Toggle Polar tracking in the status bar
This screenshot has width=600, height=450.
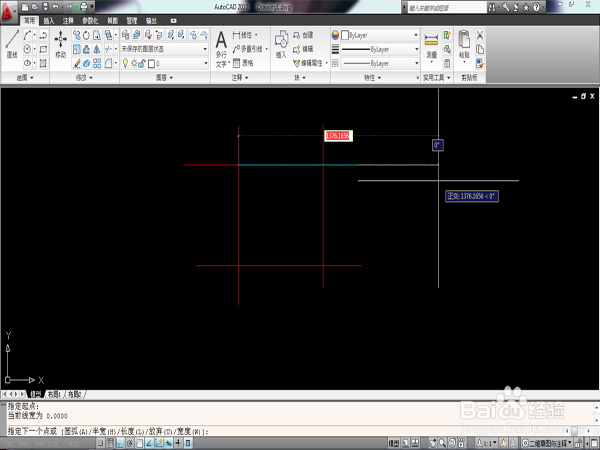130,443
